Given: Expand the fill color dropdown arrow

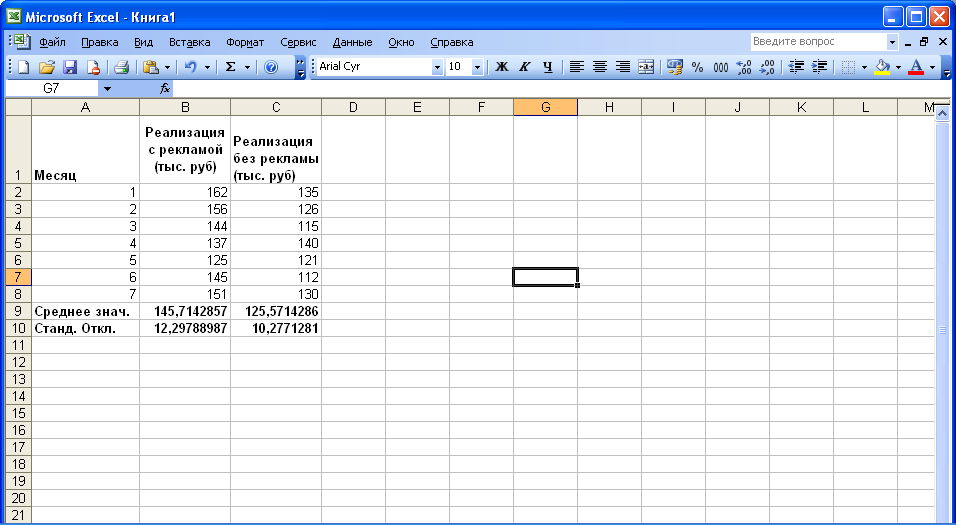Looking at the screenshot, I should click(898, 67).
